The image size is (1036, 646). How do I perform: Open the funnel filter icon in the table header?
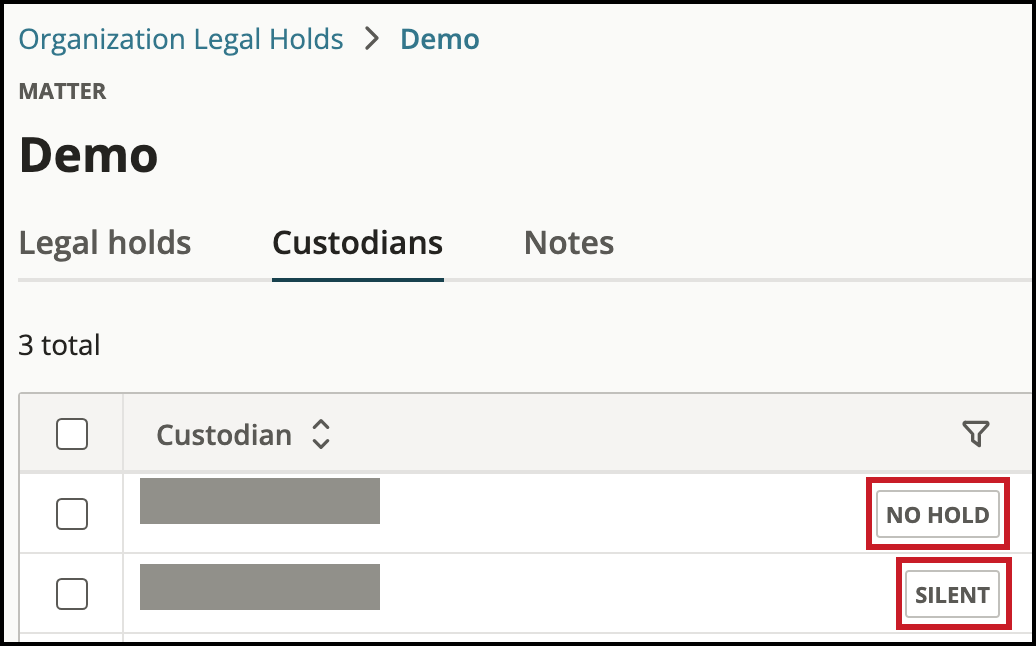(976, 434)
